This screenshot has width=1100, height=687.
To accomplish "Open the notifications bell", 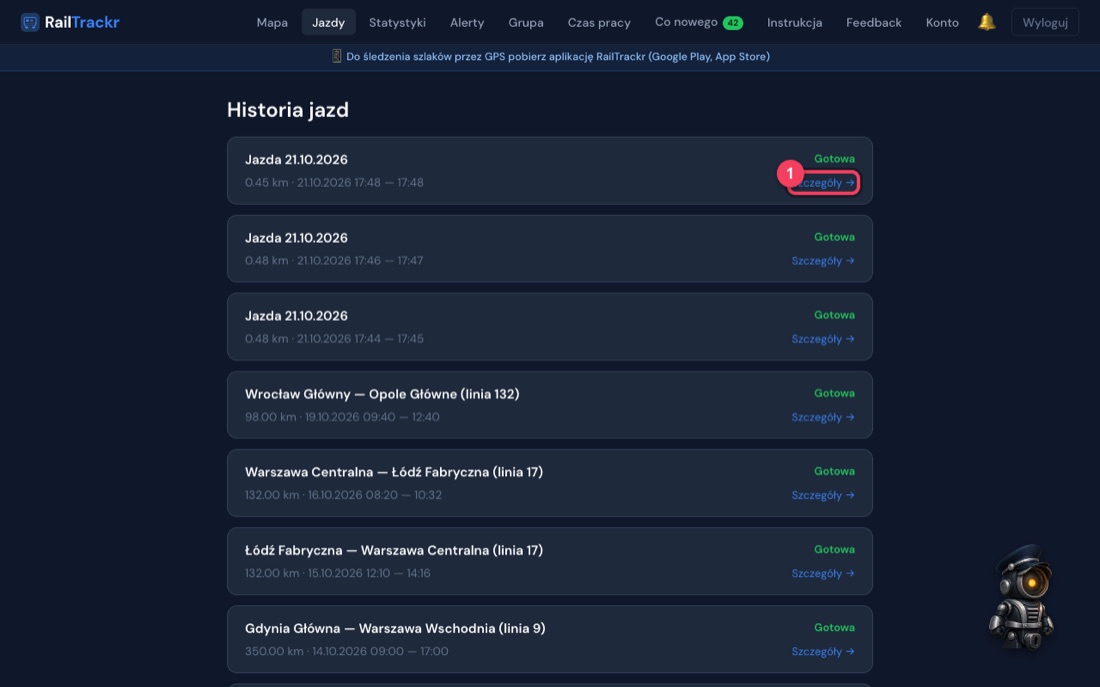I will 986,22.
